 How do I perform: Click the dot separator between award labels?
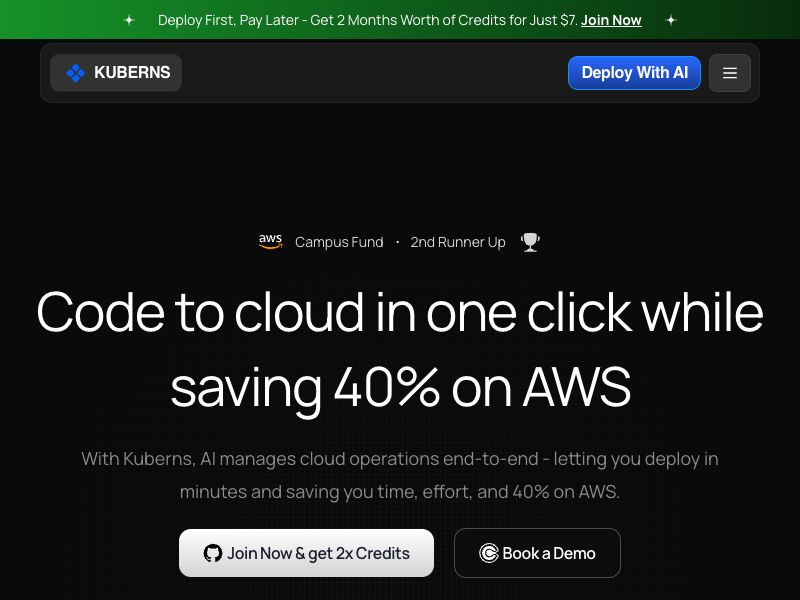click(397, 242)
